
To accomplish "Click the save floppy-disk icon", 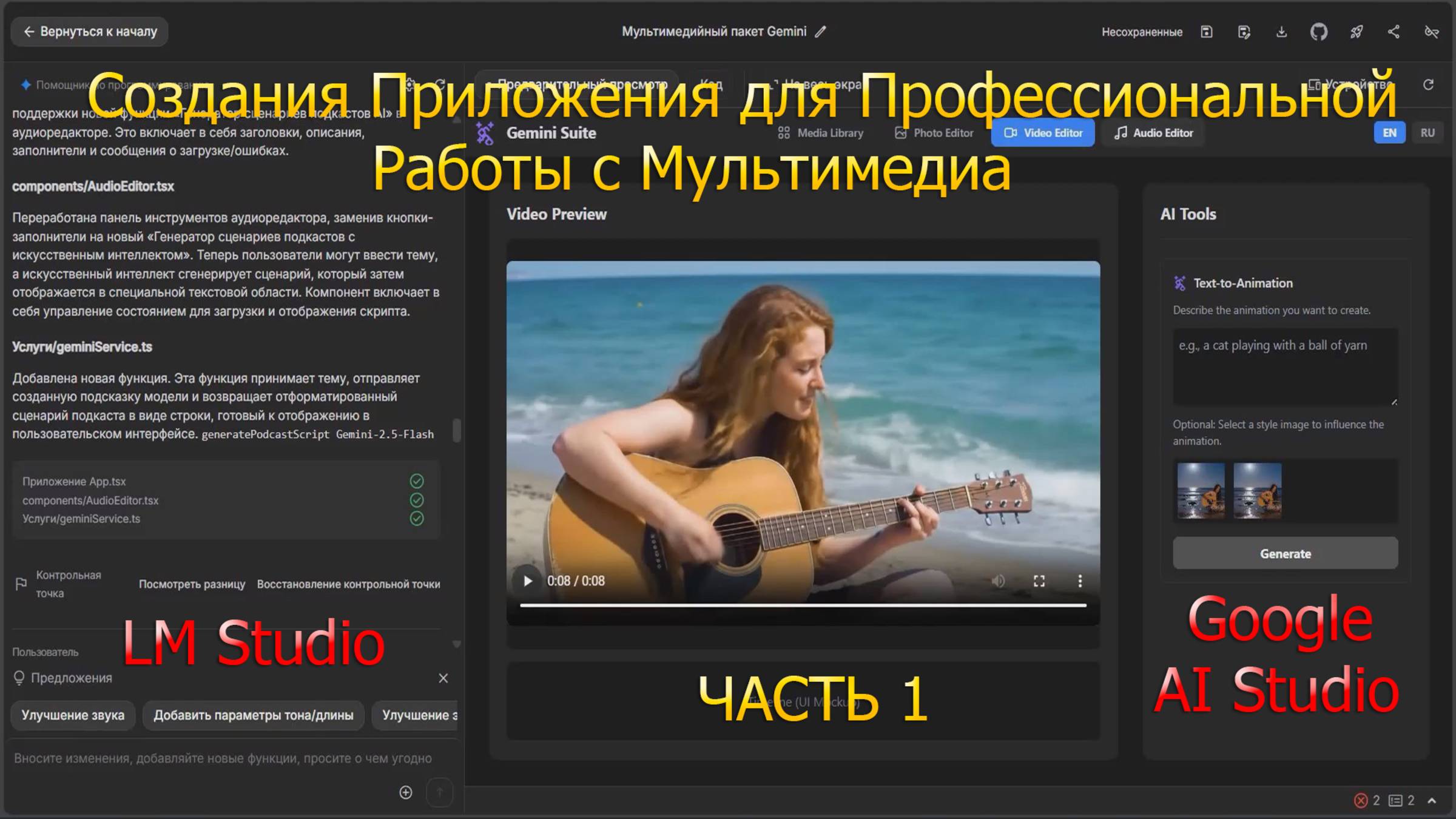I will tap(1207, 32).
